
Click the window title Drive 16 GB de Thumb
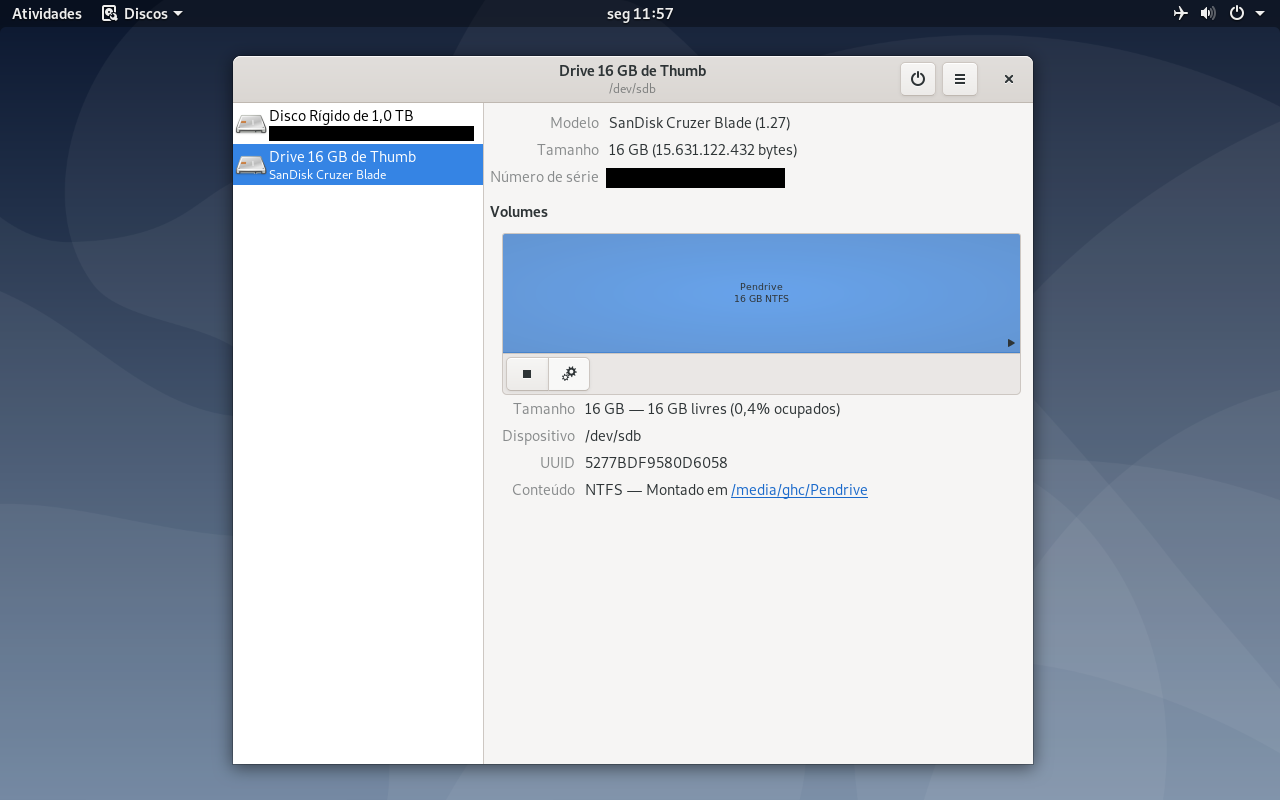tap(633, 71)
